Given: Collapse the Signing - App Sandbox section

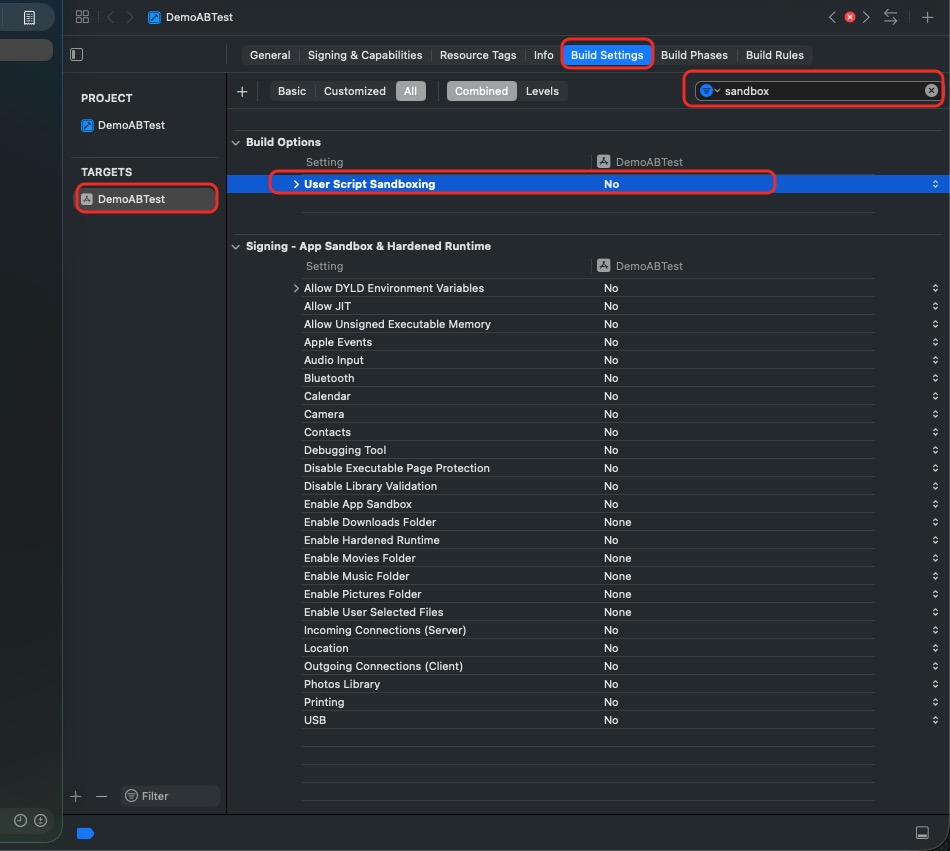Looking at the screenshot, I should (x=236, y=247).
